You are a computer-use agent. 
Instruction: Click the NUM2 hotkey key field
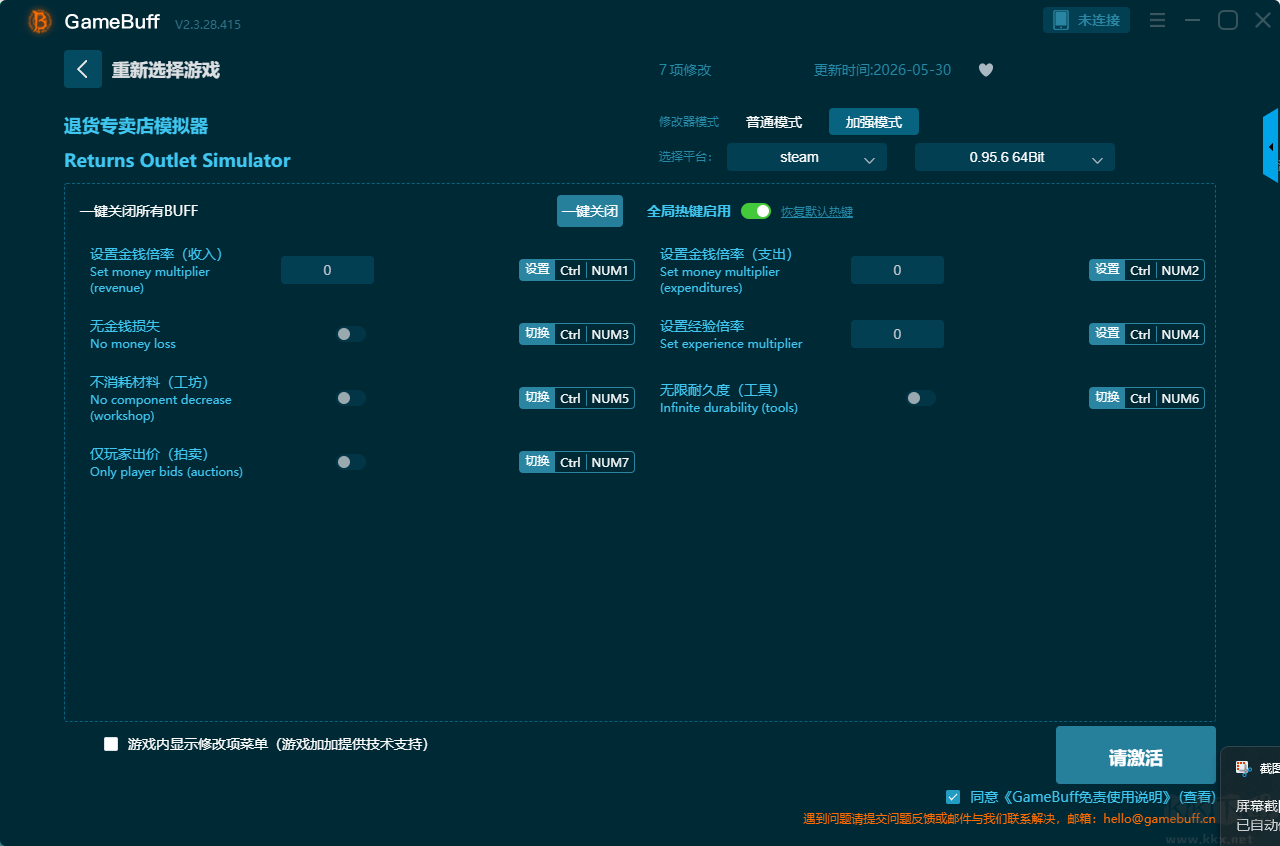pyautogui.click(x=1180, y=270)
